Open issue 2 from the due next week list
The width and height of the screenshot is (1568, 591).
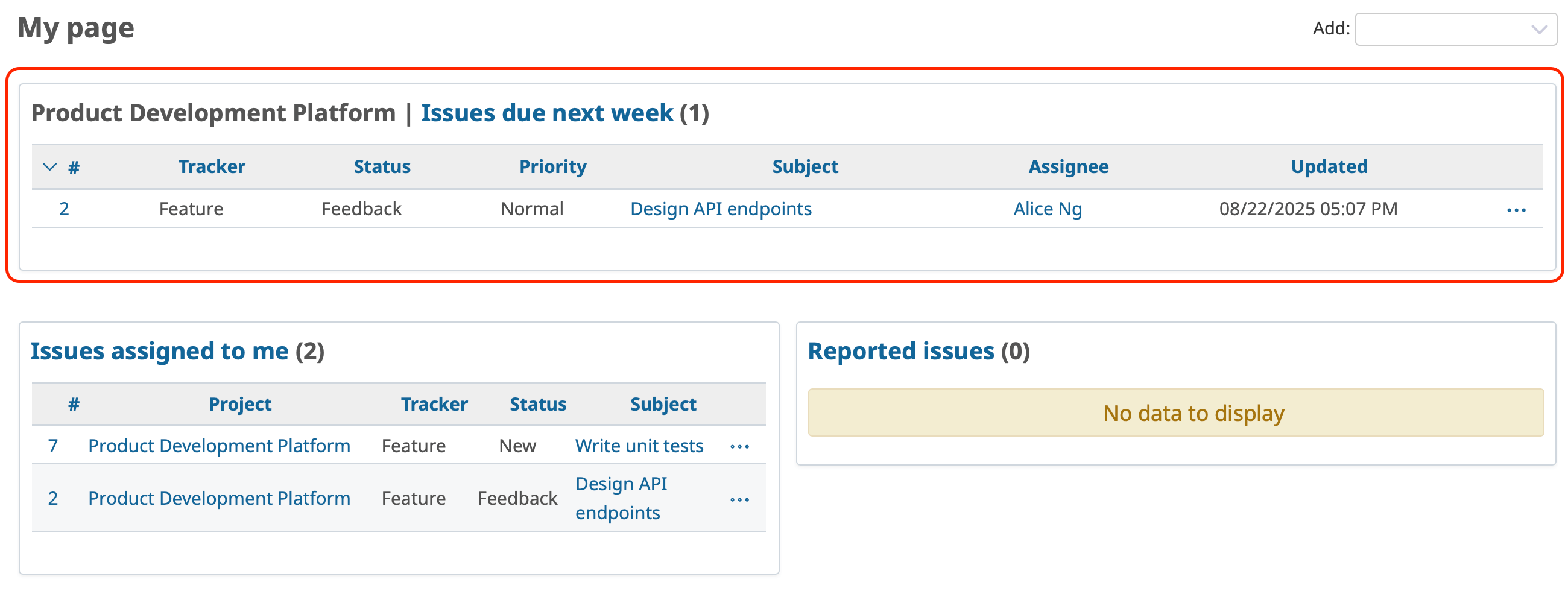(x=63, y=209)
